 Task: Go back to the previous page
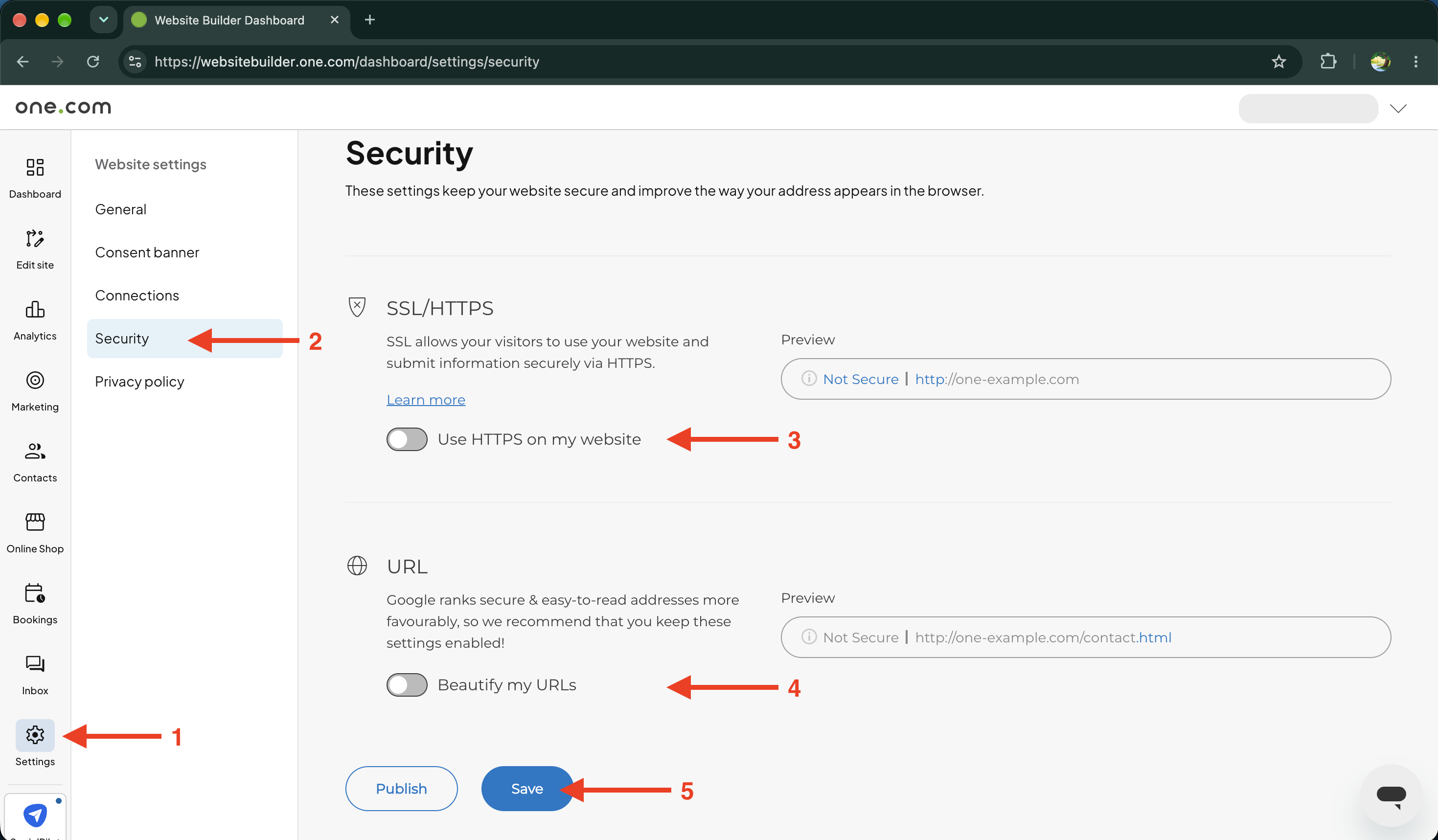pos(23,62)
